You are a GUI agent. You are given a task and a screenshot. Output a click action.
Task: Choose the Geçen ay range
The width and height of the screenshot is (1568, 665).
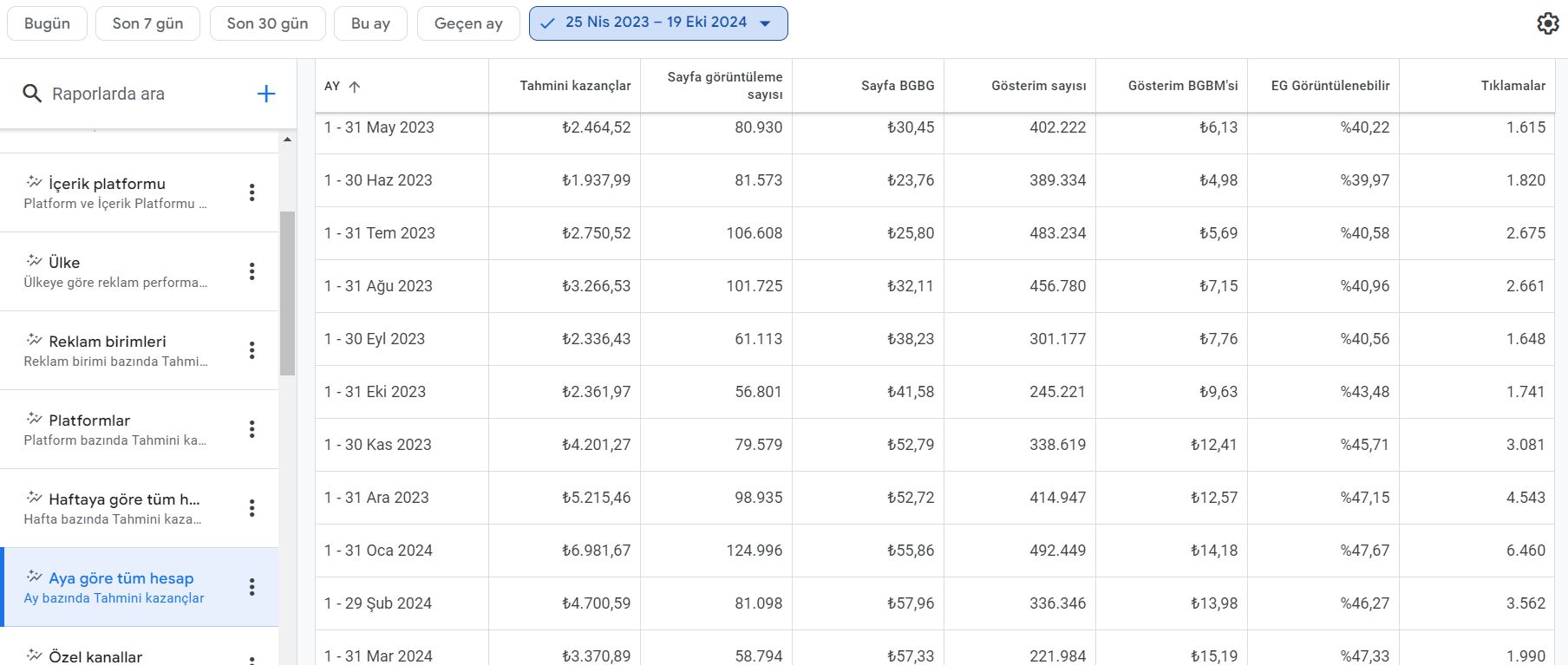(468, 23)
